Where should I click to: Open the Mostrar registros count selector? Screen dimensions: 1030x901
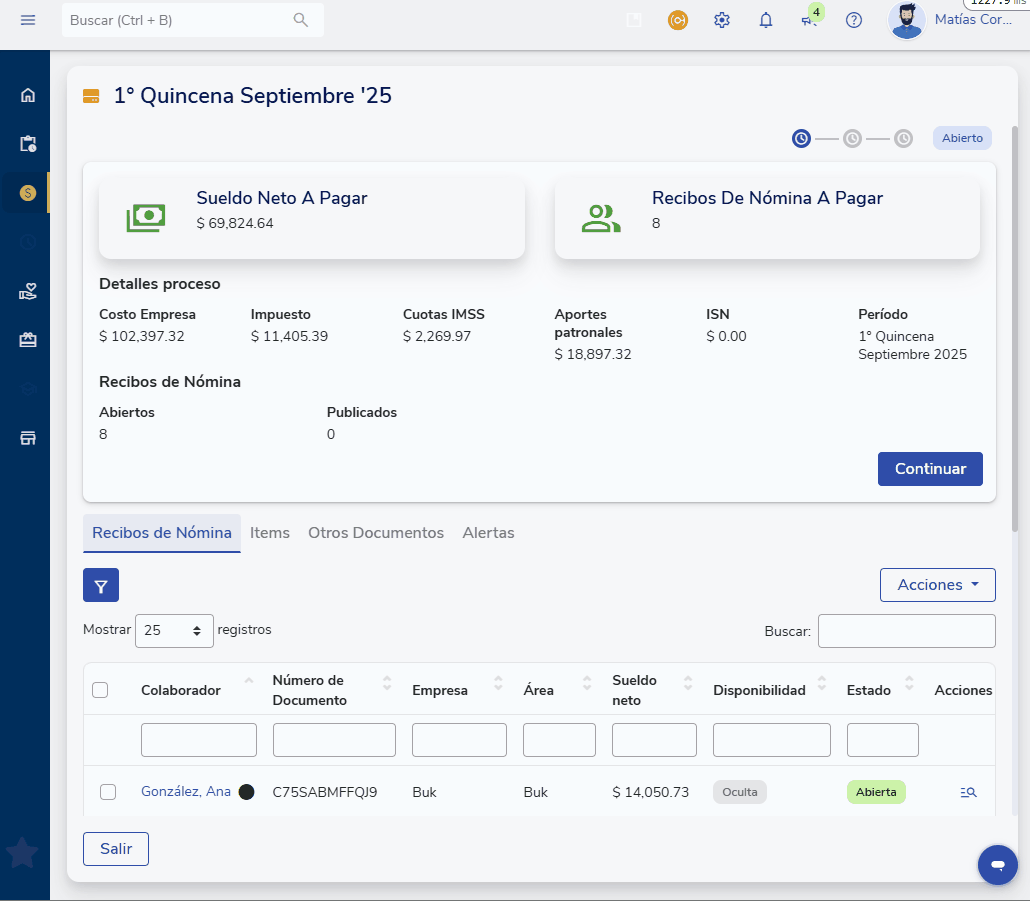coord(174,630)
